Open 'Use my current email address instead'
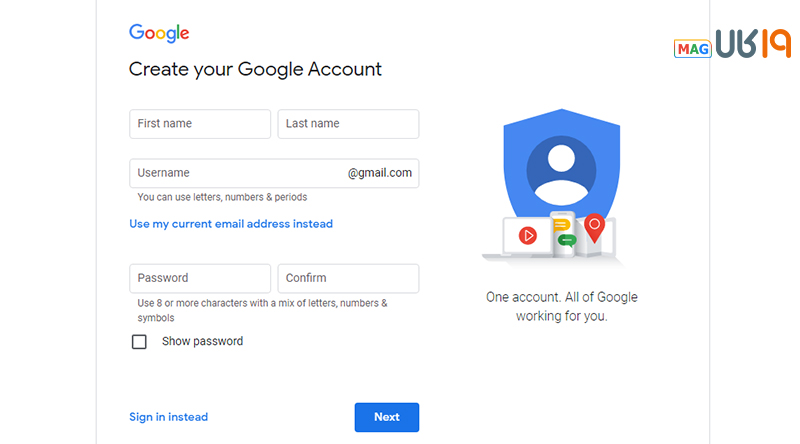Viewport: 800px width, 444px height. click(x=231, y=224)
